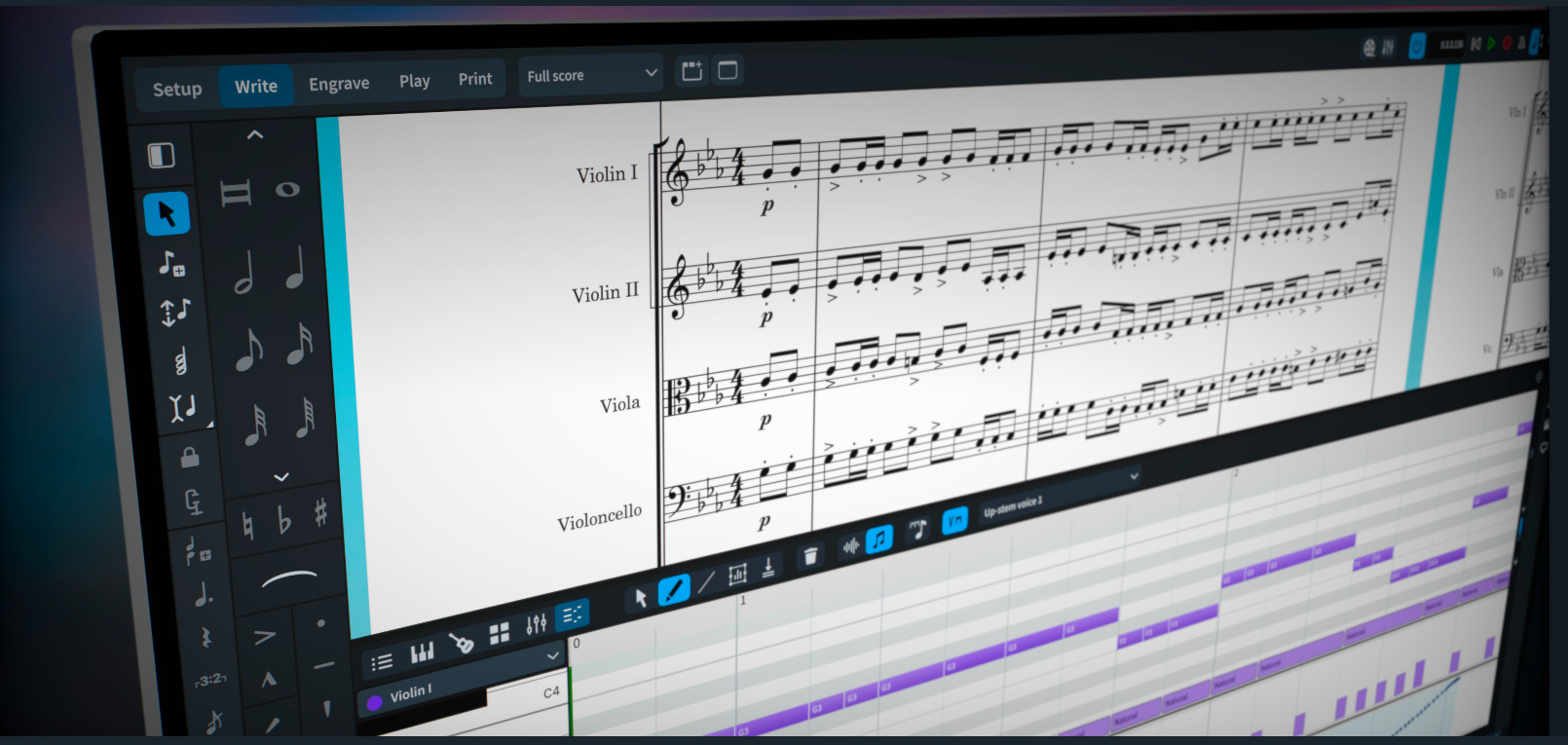Select the 32nd note duration
Screen dimensions: 1568x745
256,426
